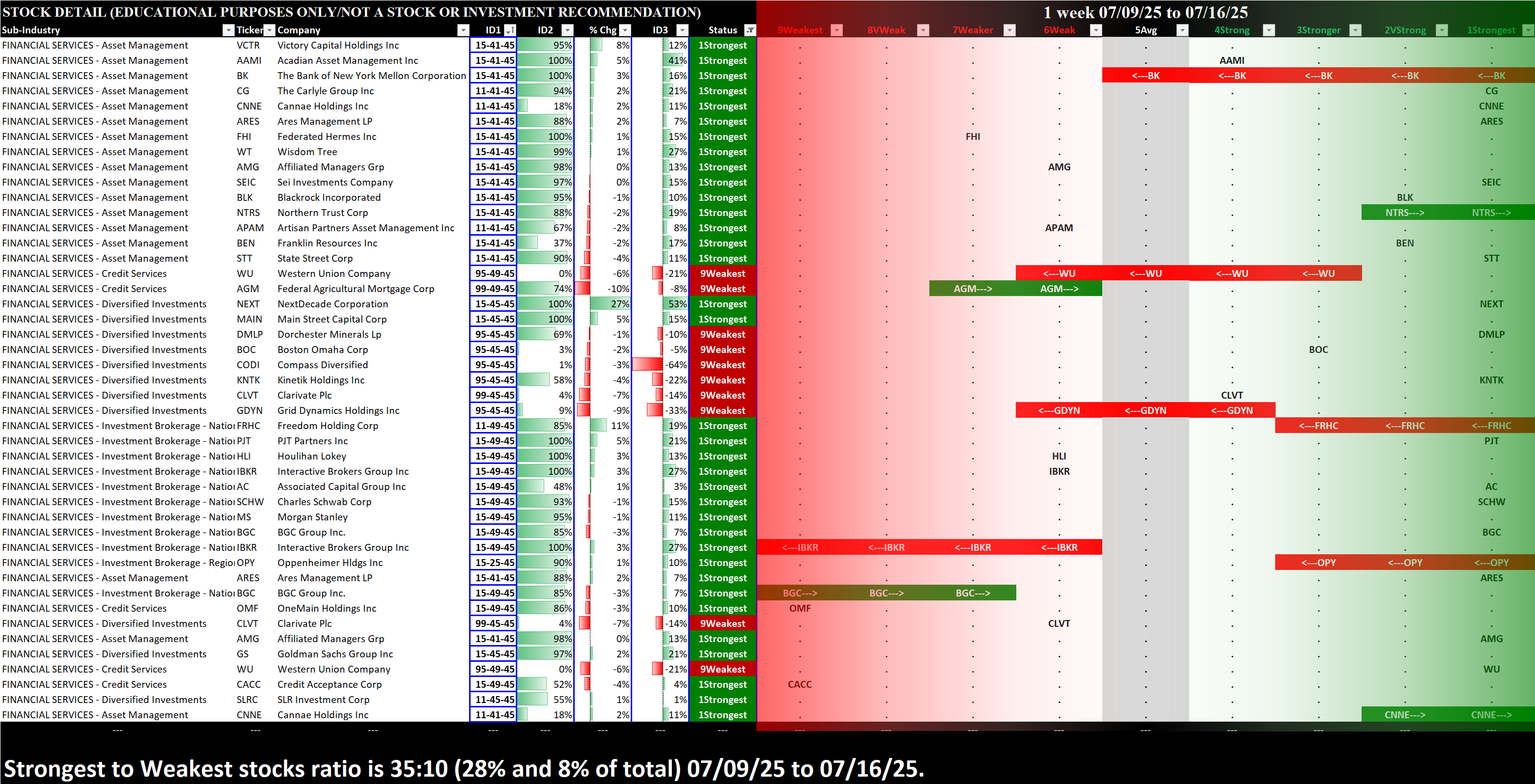Viewport: 1535px width, 784px height.
Task: Open the 2VStrong column filter dropdown
Action: click(1442, 30)
